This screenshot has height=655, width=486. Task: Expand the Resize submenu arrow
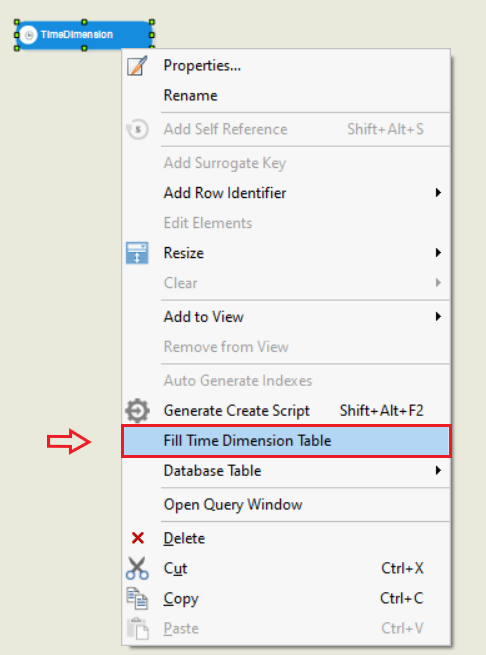coord(438,253)
